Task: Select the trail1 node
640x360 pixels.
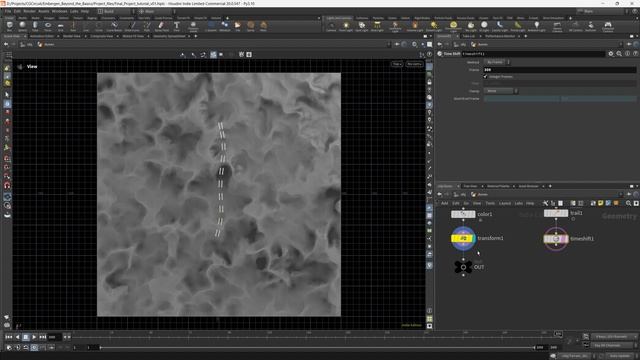Action: coord(556,213)
